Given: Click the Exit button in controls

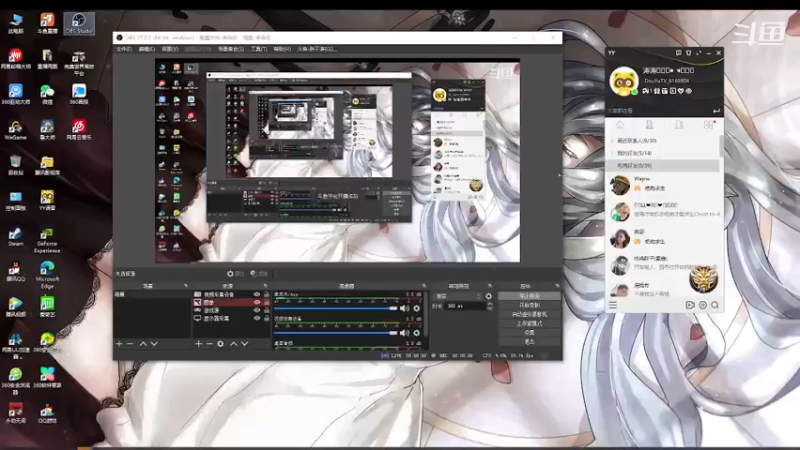Looking at the screenshot, I should tap(529, 342).
